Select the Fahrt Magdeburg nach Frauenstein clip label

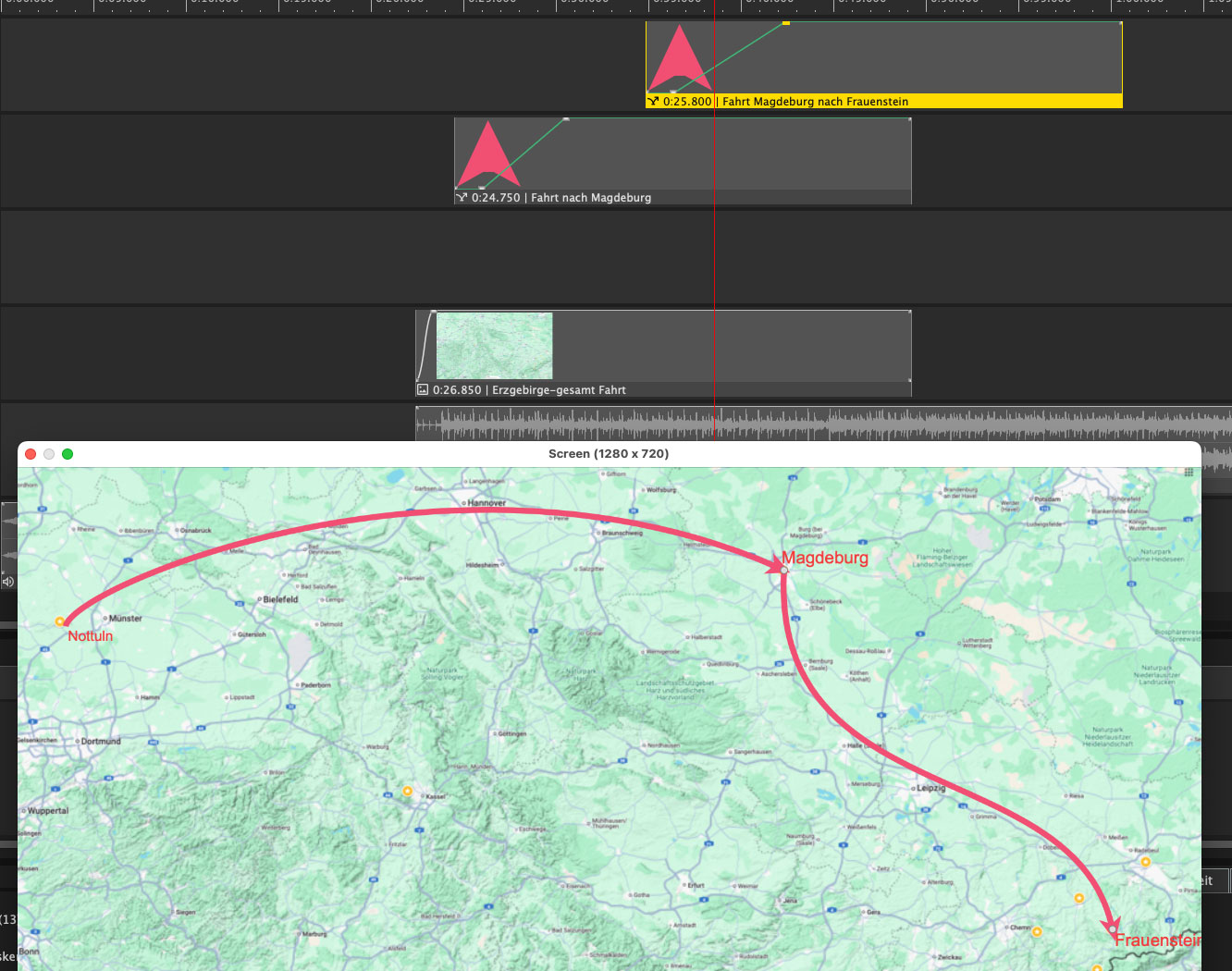pyautogui.click(x=815, y=102)
